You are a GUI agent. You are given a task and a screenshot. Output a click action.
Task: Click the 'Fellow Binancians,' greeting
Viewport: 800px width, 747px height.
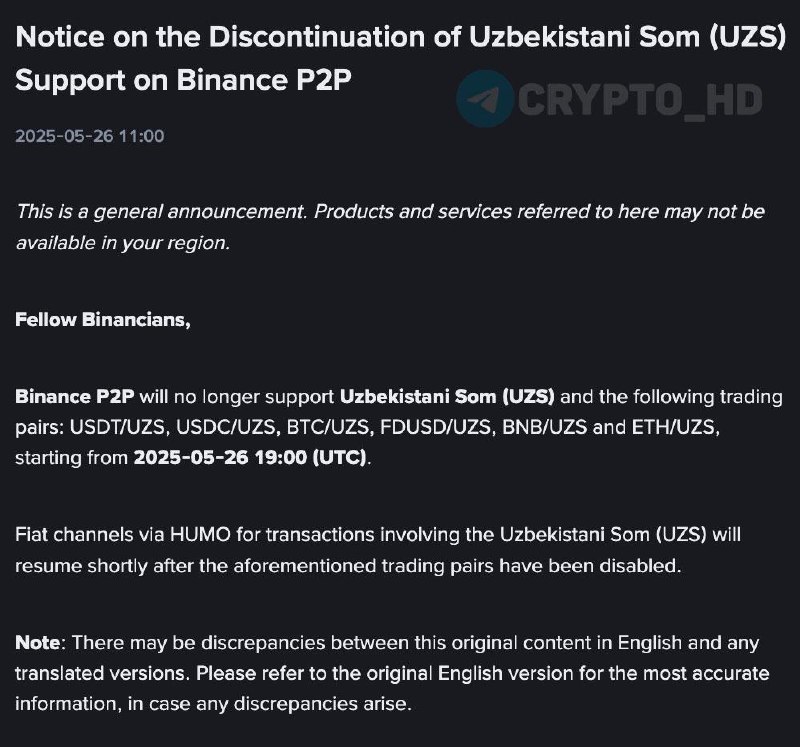103,320
